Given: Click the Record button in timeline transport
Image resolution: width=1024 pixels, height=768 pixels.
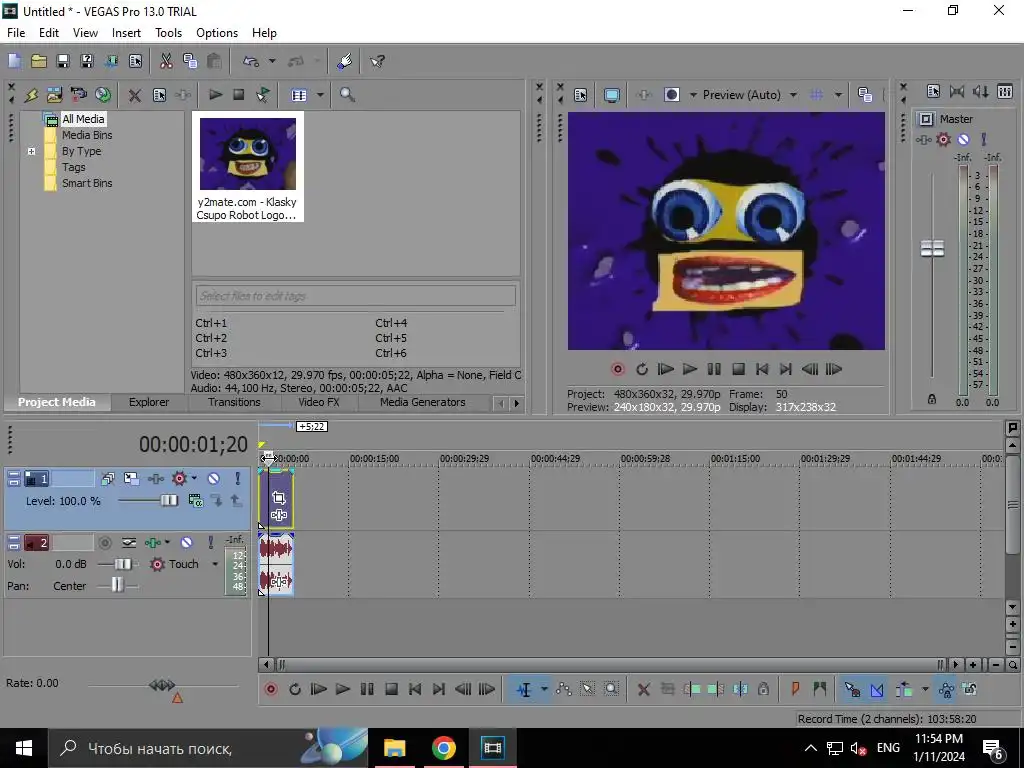Looking at the screenshot, I should click(271, 690).
